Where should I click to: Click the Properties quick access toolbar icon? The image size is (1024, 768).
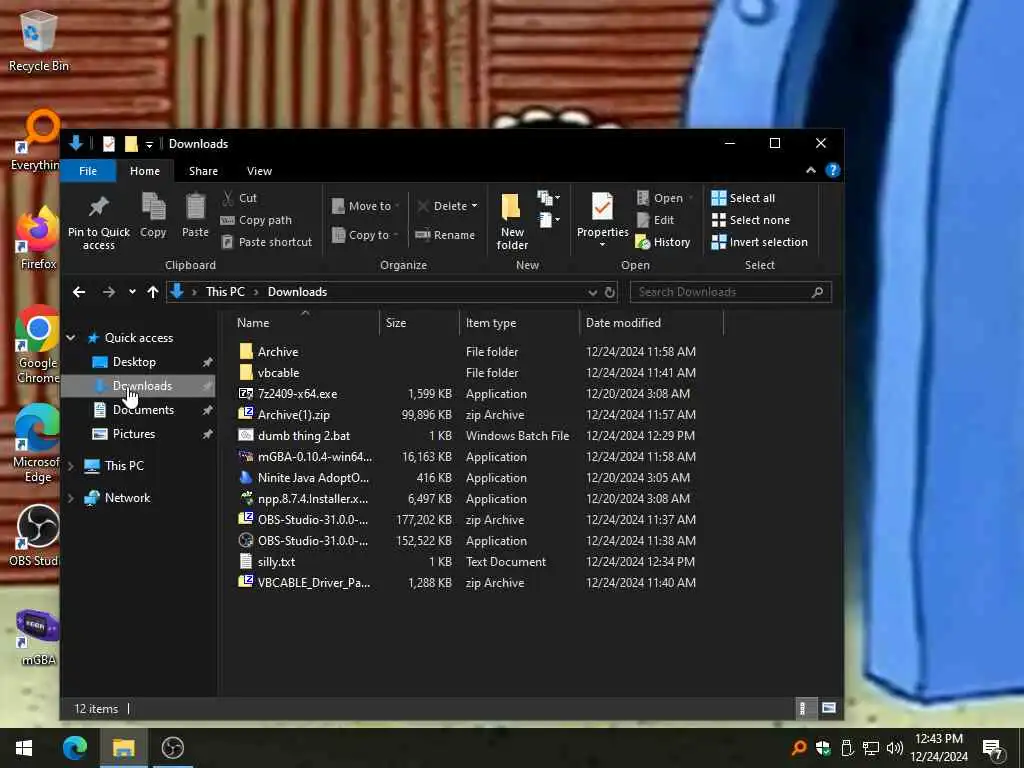108,144
